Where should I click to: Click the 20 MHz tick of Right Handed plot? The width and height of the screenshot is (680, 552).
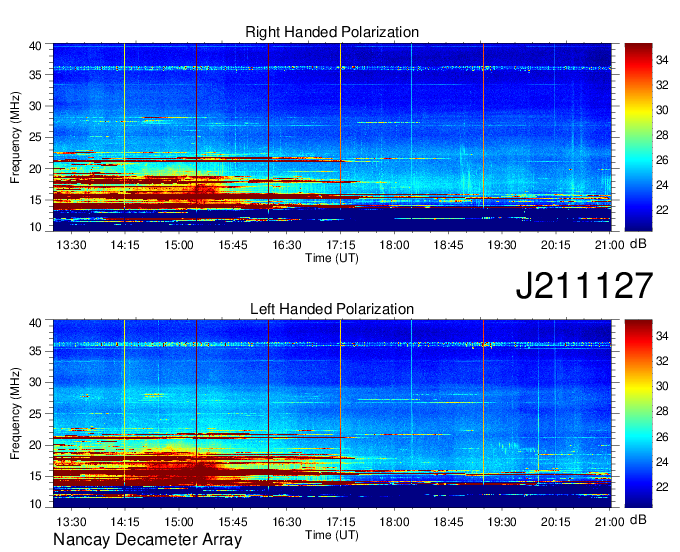coord(35,169)
